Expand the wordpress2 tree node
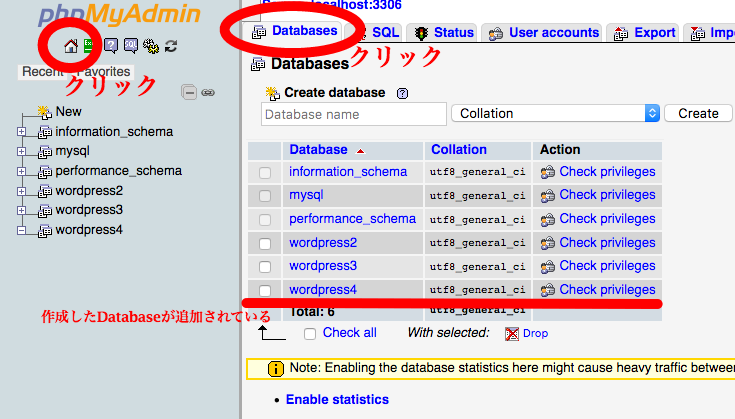 [21, 191]
